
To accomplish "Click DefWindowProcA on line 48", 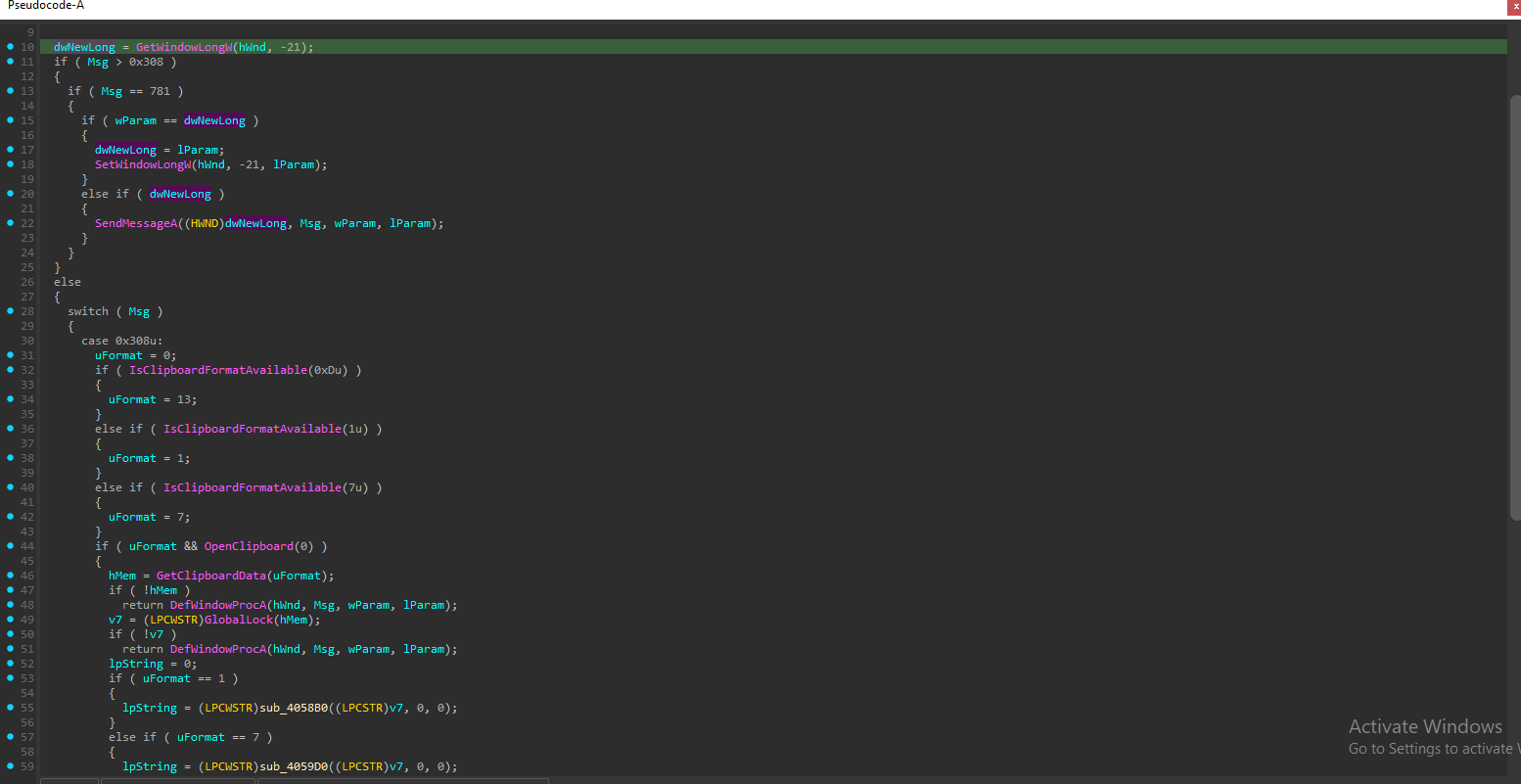I will (218, 605).
